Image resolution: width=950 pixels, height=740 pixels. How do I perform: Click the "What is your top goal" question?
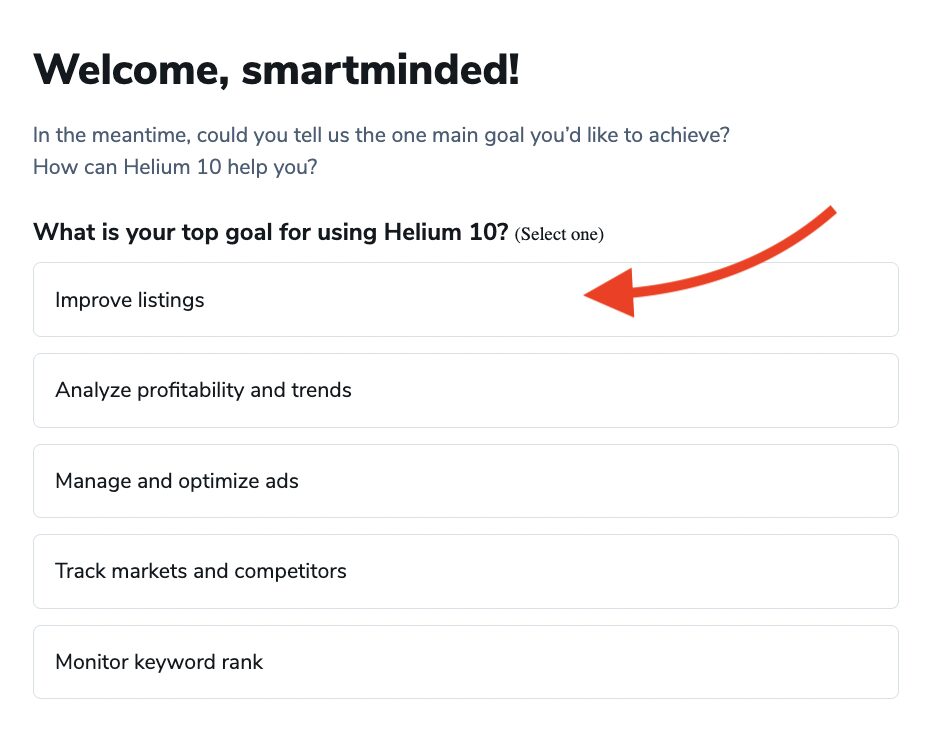(270, 233)
